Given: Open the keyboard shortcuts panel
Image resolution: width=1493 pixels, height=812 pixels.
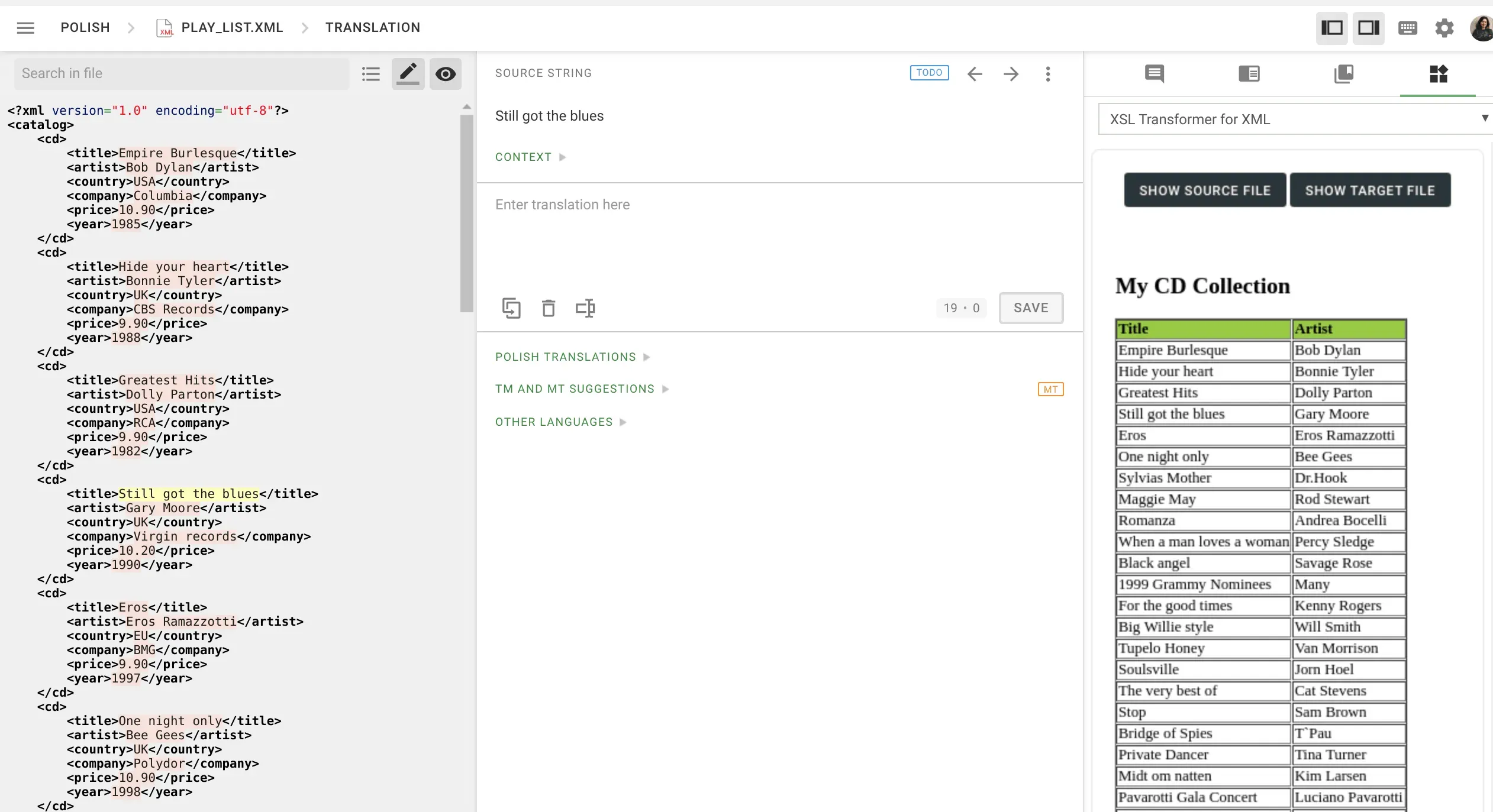Looking at the screenshot, I should click(x=1407, y=27).
